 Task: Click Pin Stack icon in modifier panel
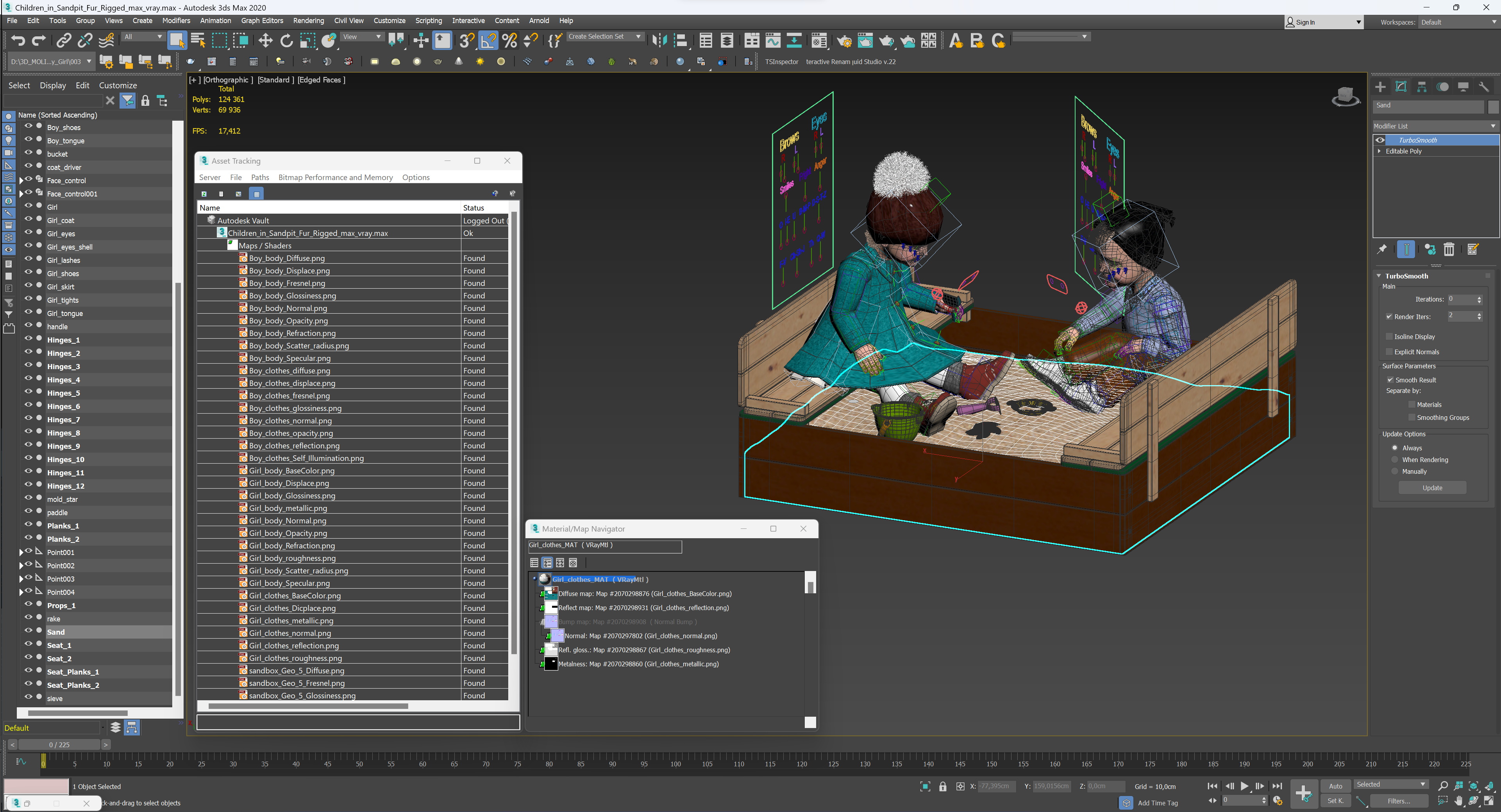click(x=1381, y=249)
